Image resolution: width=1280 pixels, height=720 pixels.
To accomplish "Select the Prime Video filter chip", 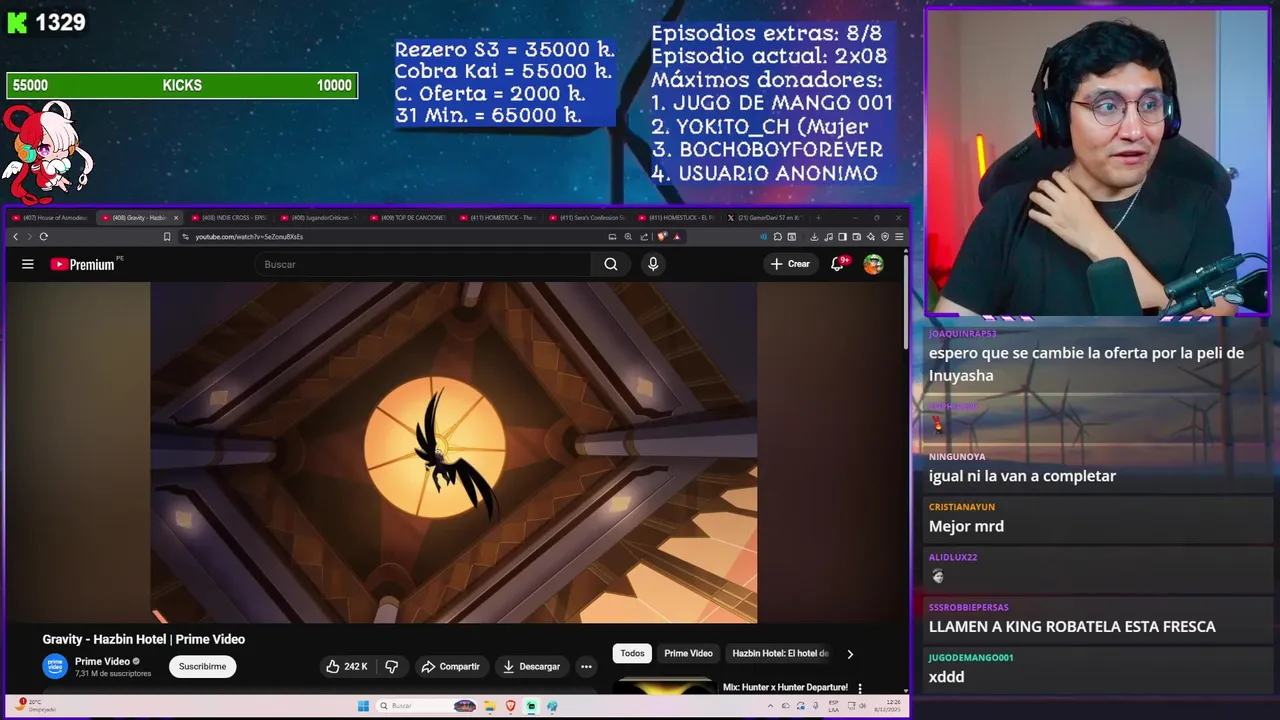I will 688,653.
